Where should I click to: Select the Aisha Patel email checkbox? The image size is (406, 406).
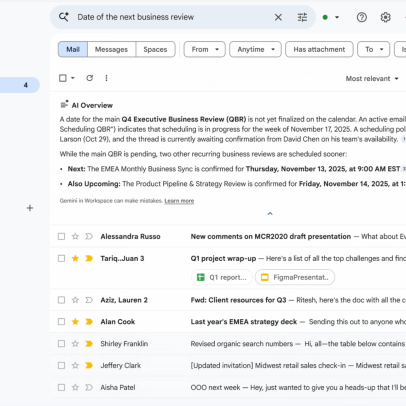[61, 387]
